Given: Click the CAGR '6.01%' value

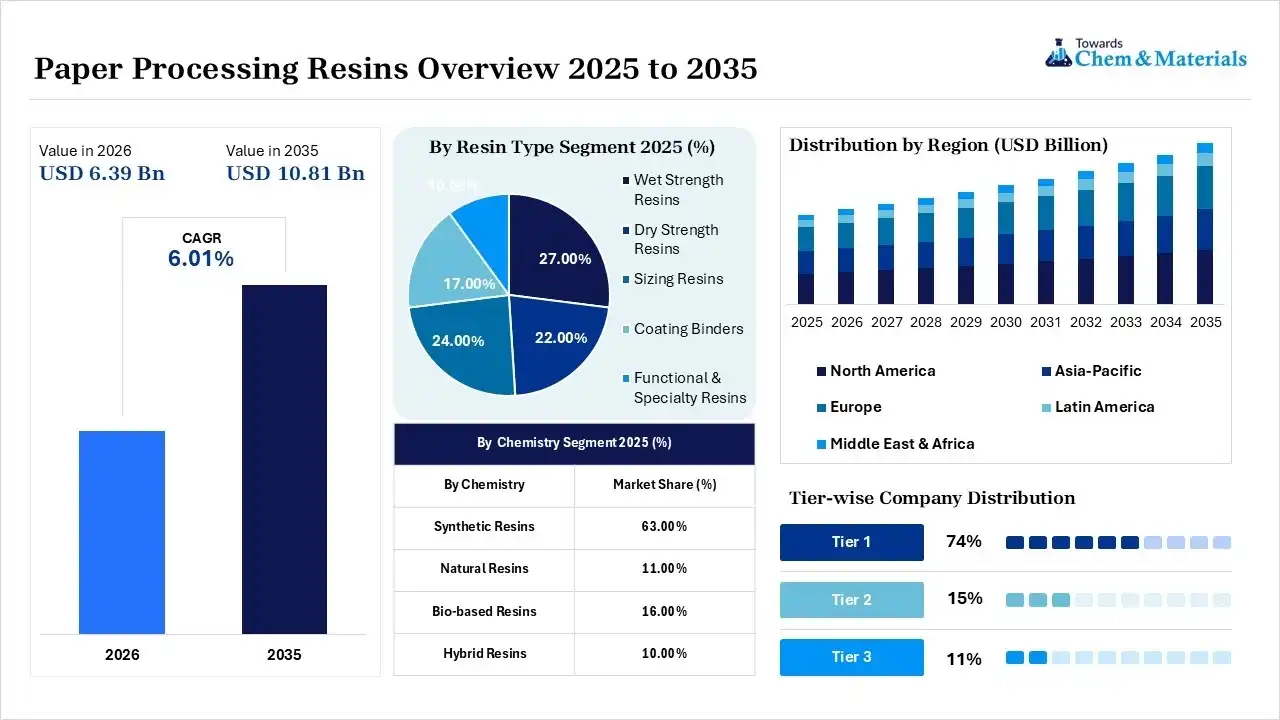Looking at the screenshot, I should pyautogui.click(x=201, y=259).
